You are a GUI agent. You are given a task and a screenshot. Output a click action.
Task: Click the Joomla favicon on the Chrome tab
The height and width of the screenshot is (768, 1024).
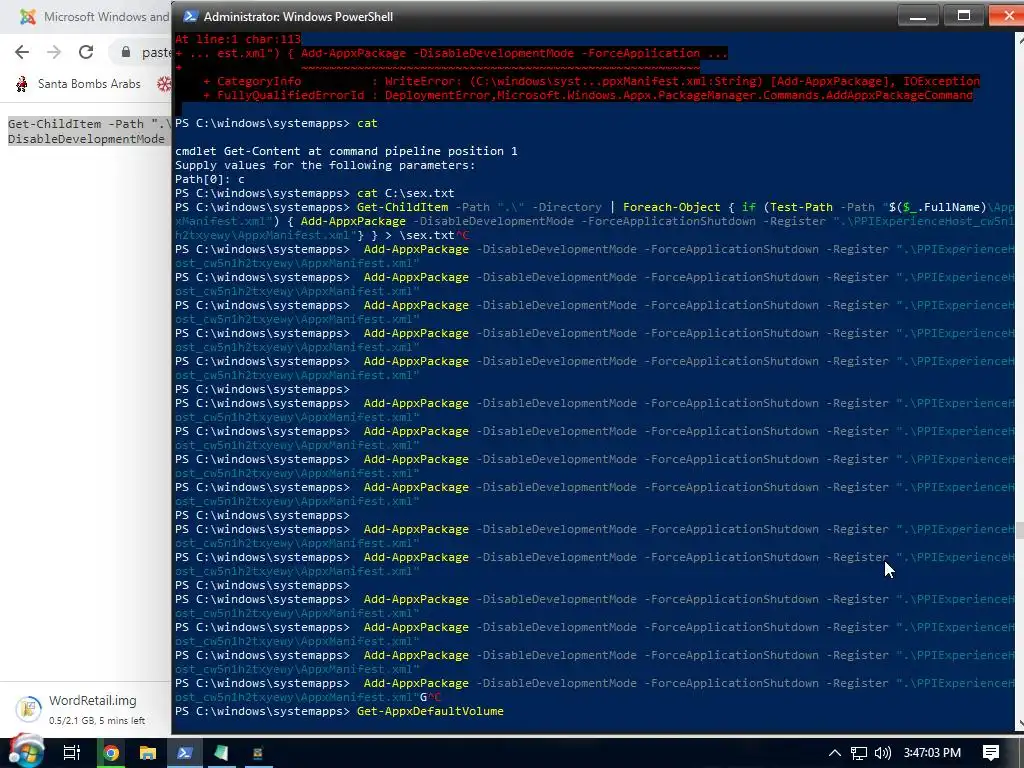click(27, 16)
